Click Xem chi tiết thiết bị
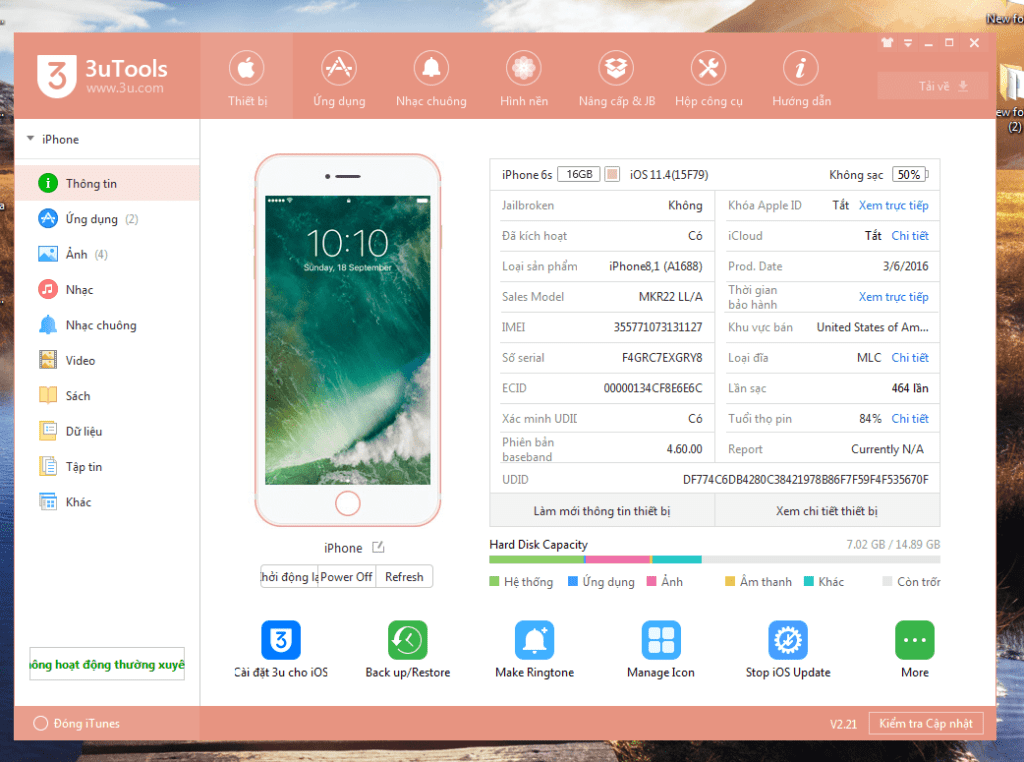The height and width of the screenshot is (762, 1024). tap(827, 511)
